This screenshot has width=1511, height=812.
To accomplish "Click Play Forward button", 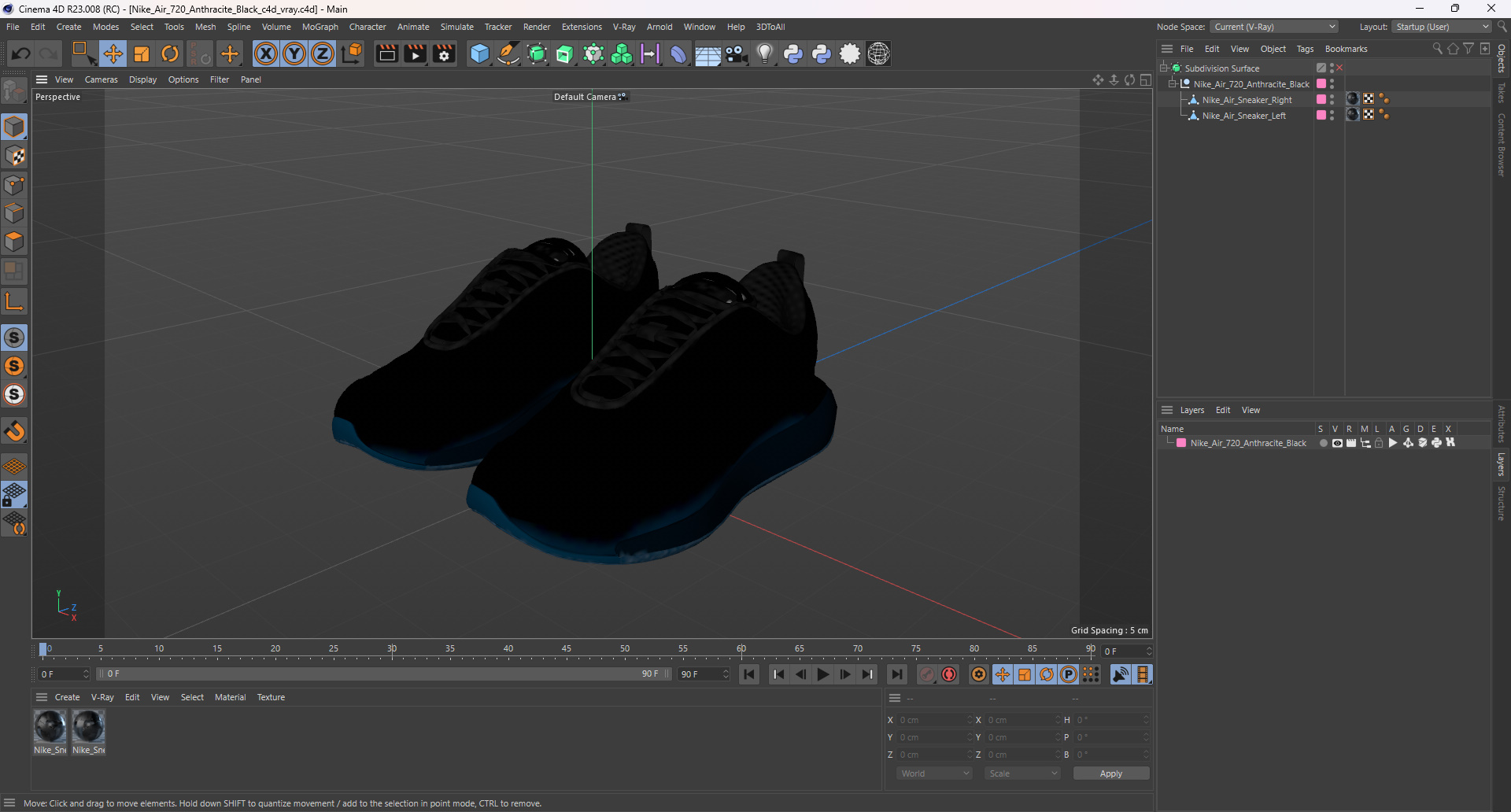I will point(822,674).
